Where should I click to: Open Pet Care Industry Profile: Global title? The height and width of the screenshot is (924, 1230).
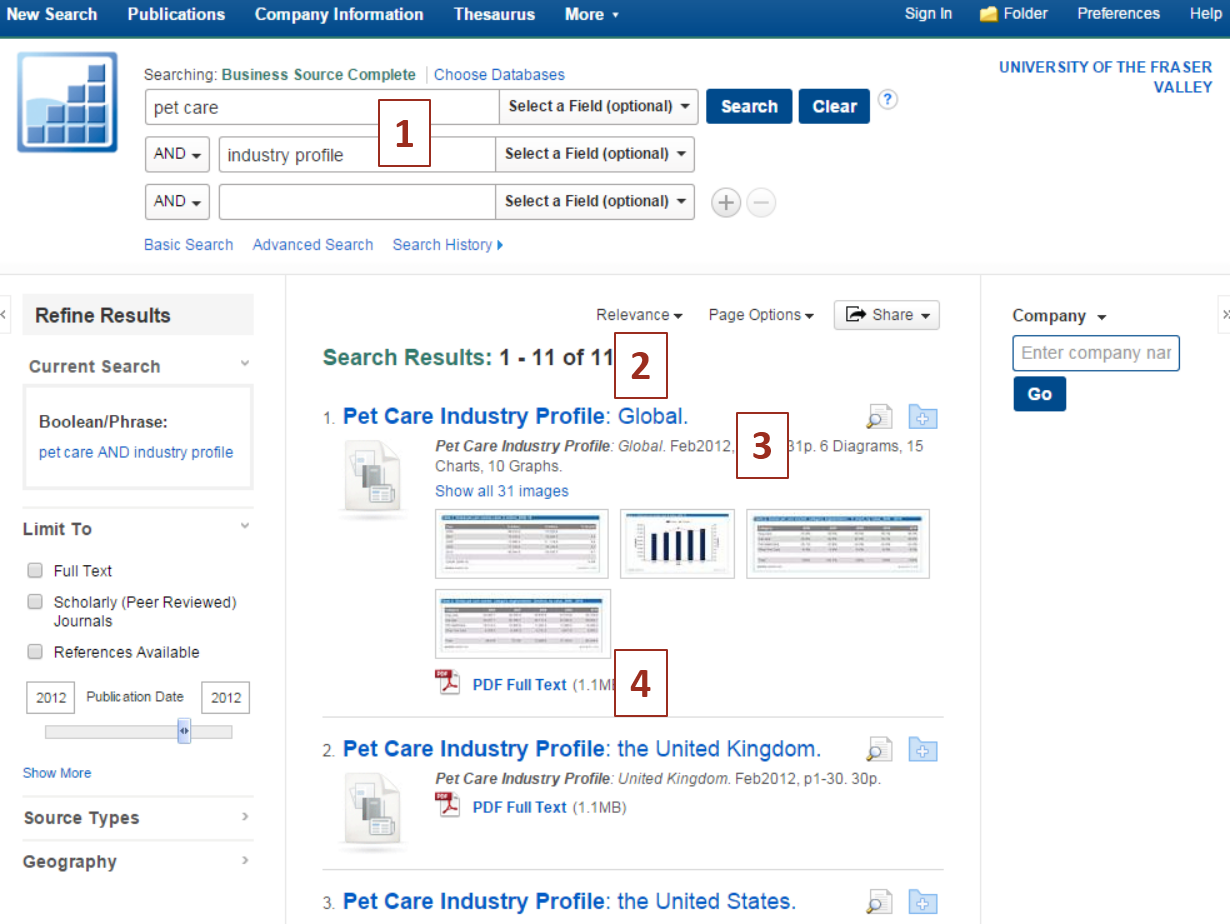(515, 416)
